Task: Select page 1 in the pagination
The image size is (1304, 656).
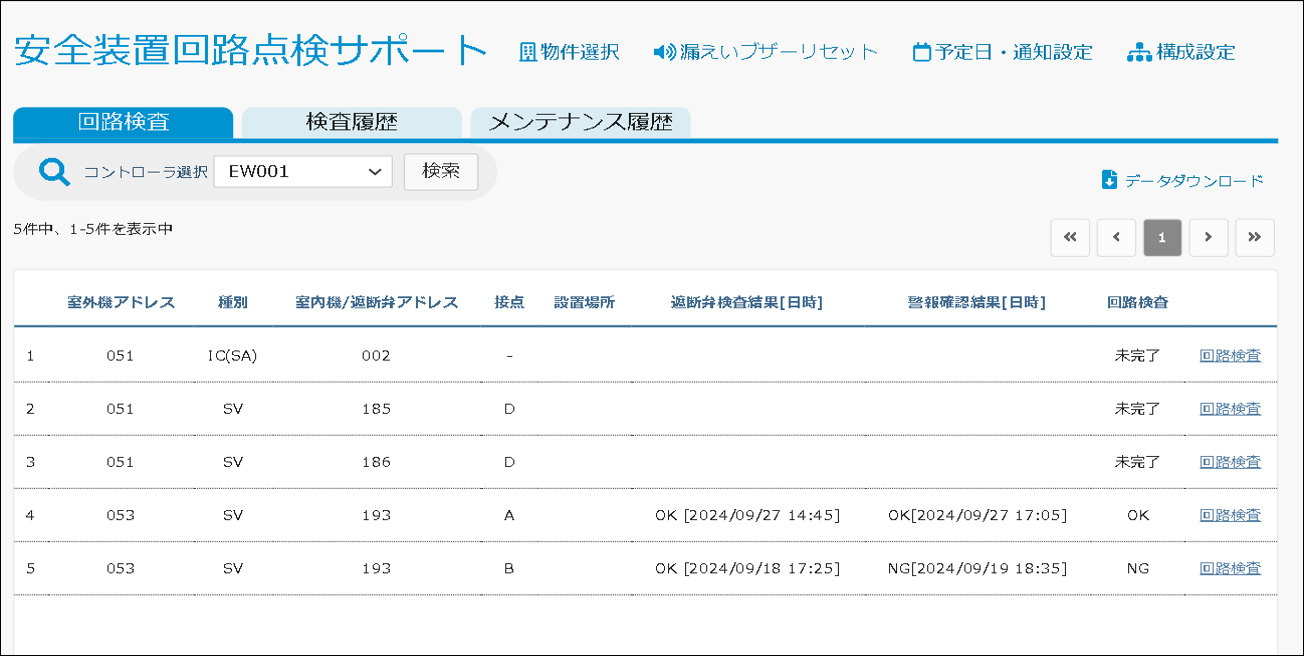Action: [x=1162, y=238]
